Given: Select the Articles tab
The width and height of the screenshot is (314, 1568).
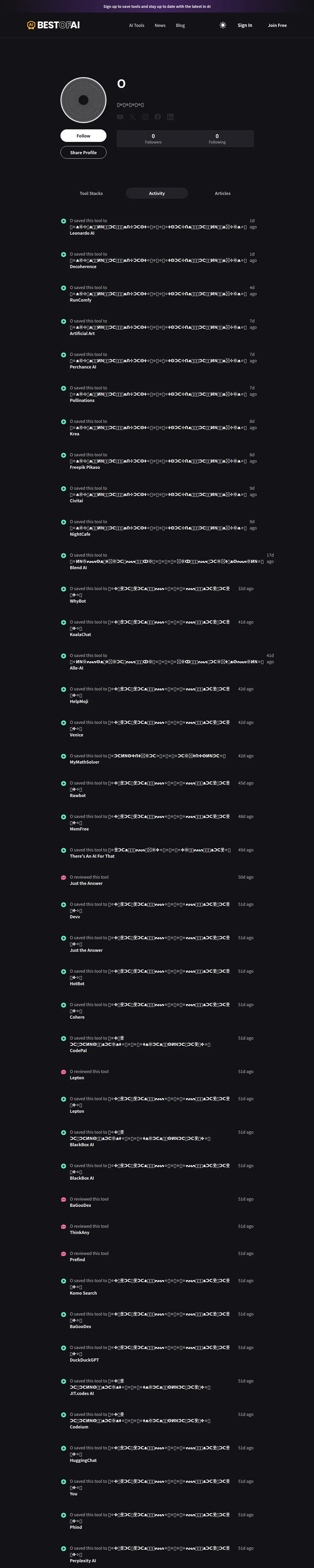Looking at the screenshot, I should click(x=222, y=193).
